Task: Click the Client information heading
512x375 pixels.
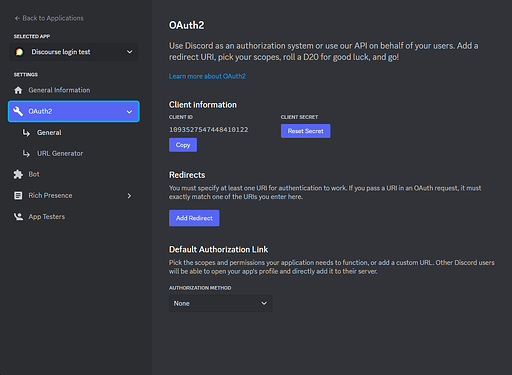Action: (203, 105)
